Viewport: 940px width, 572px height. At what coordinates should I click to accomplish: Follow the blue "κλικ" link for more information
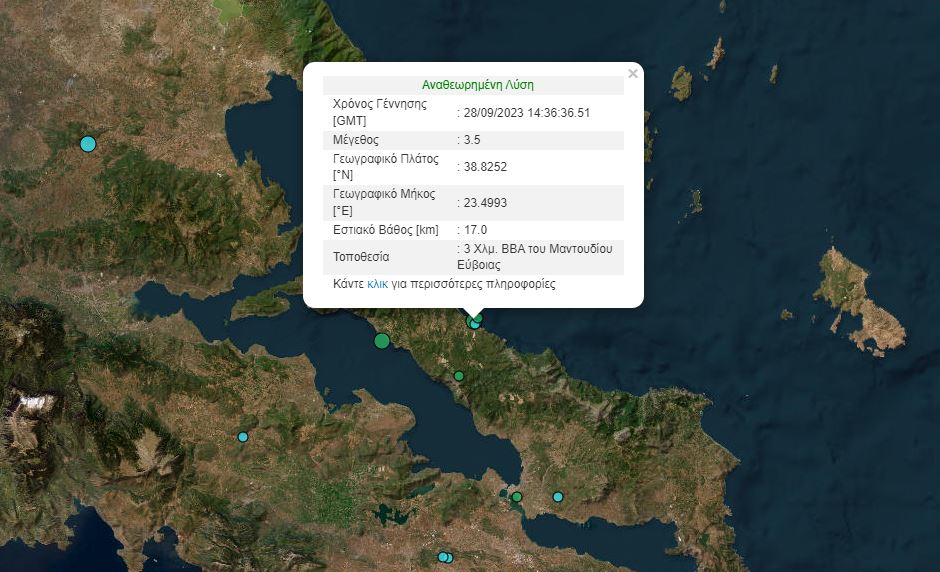click(x=377, y=284)
